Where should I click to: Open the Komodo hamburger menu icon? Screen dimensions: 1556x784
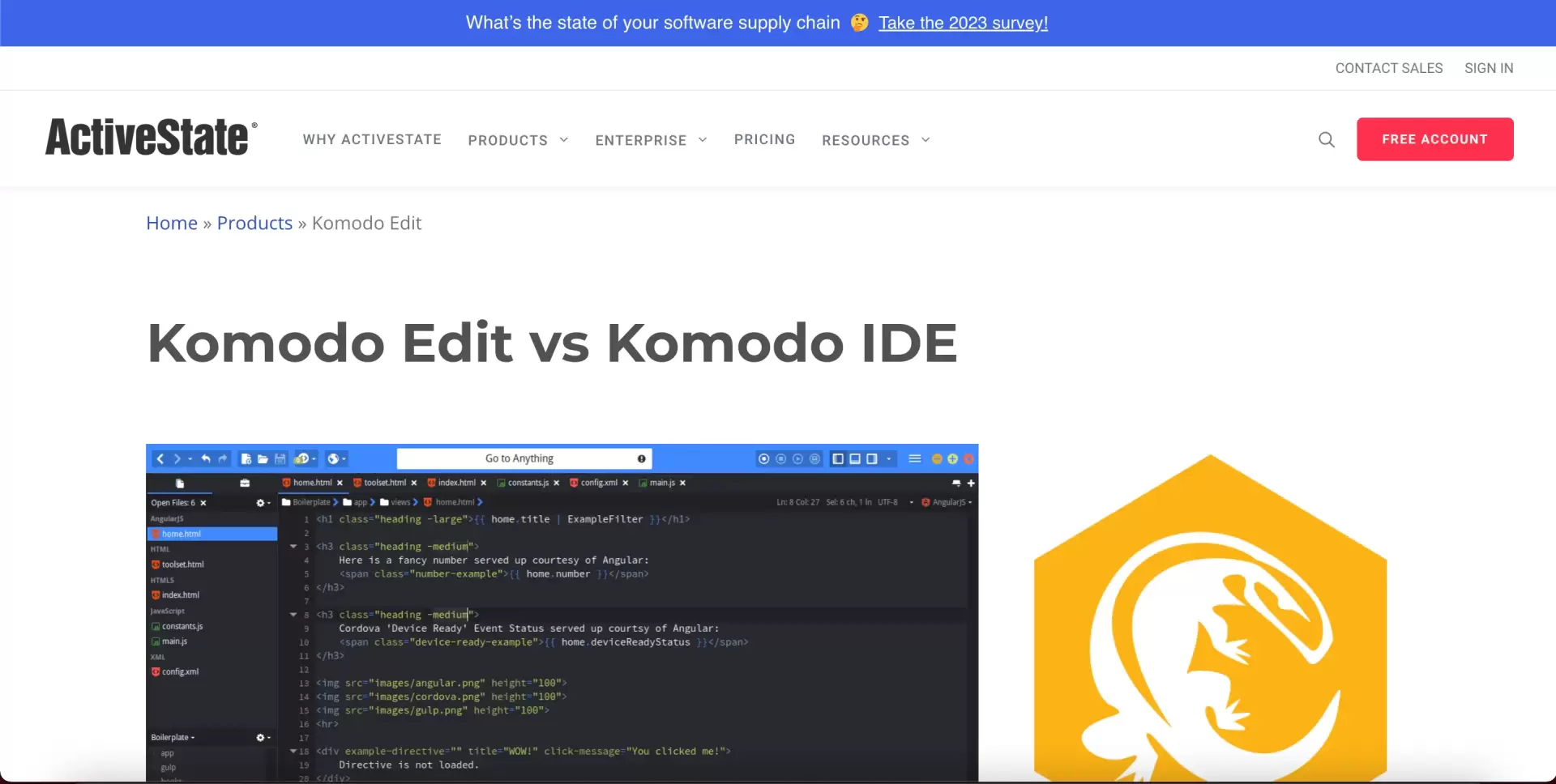click(x=914, y=458)
